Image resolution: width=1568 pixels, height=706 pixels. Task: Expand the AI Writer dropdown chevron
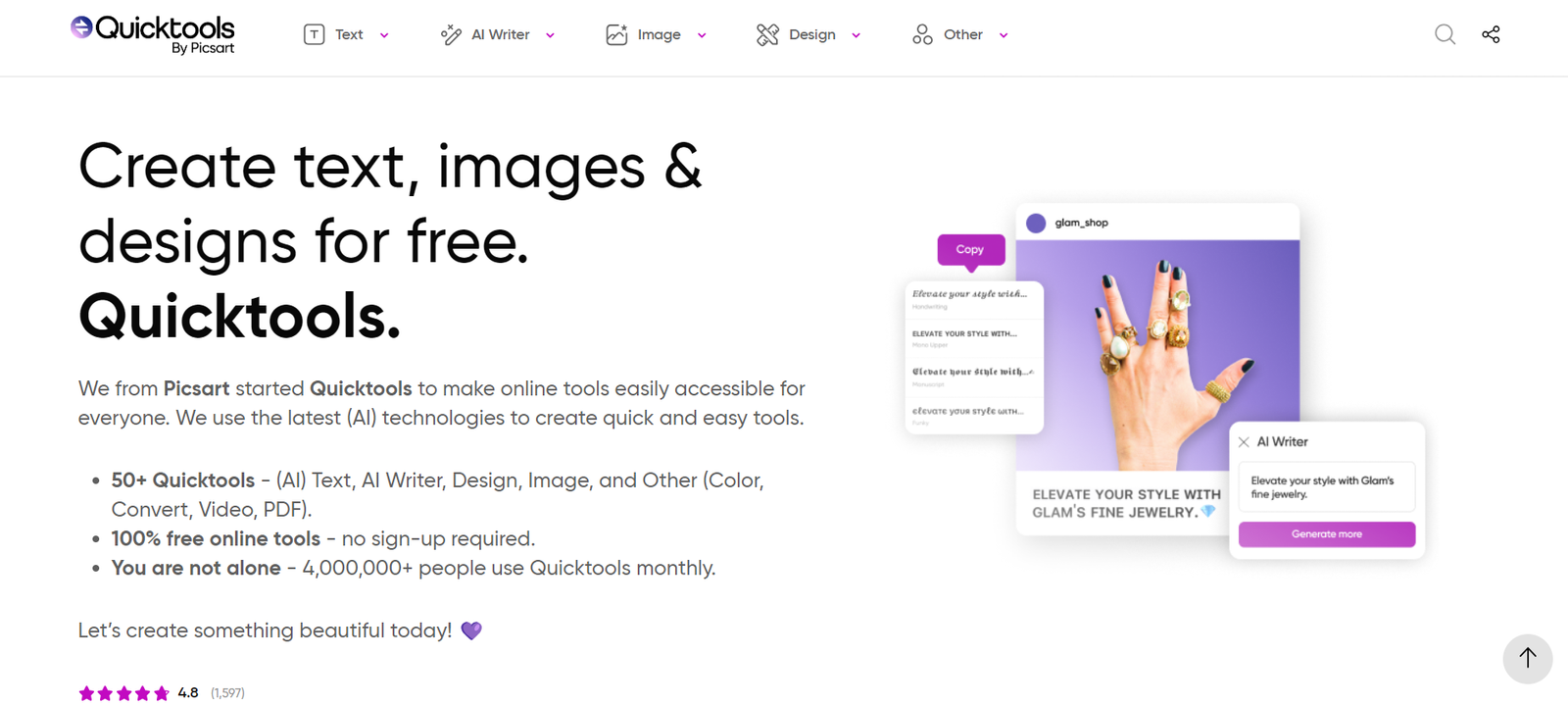coord(550,36)
